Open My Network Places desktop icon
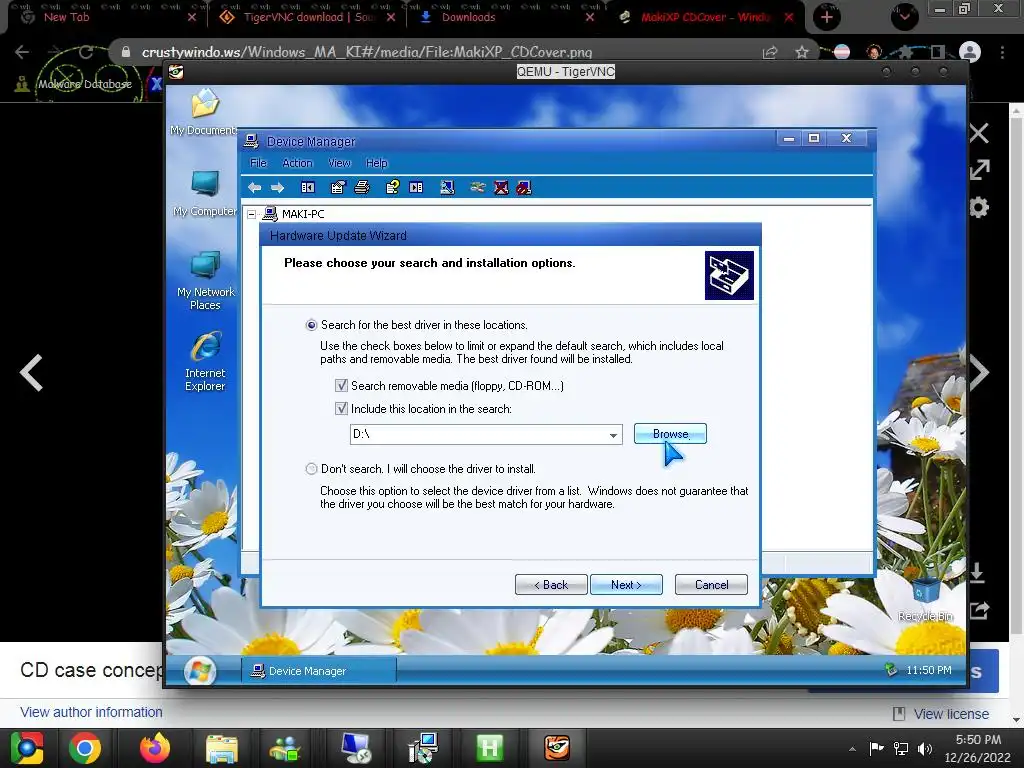The height and width of the screenshot is (768, 1024). [x=205, y=281]
